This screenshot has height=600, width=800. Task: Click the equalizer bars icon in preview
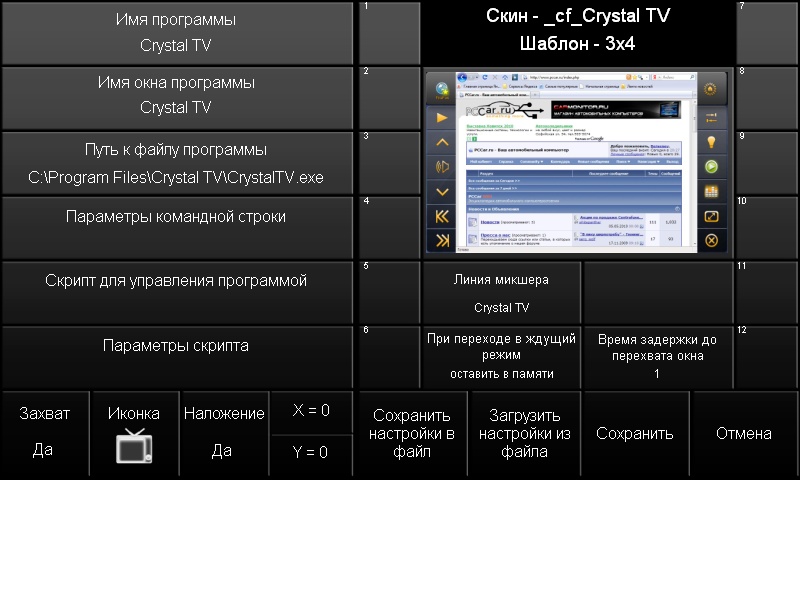point(711,191)
